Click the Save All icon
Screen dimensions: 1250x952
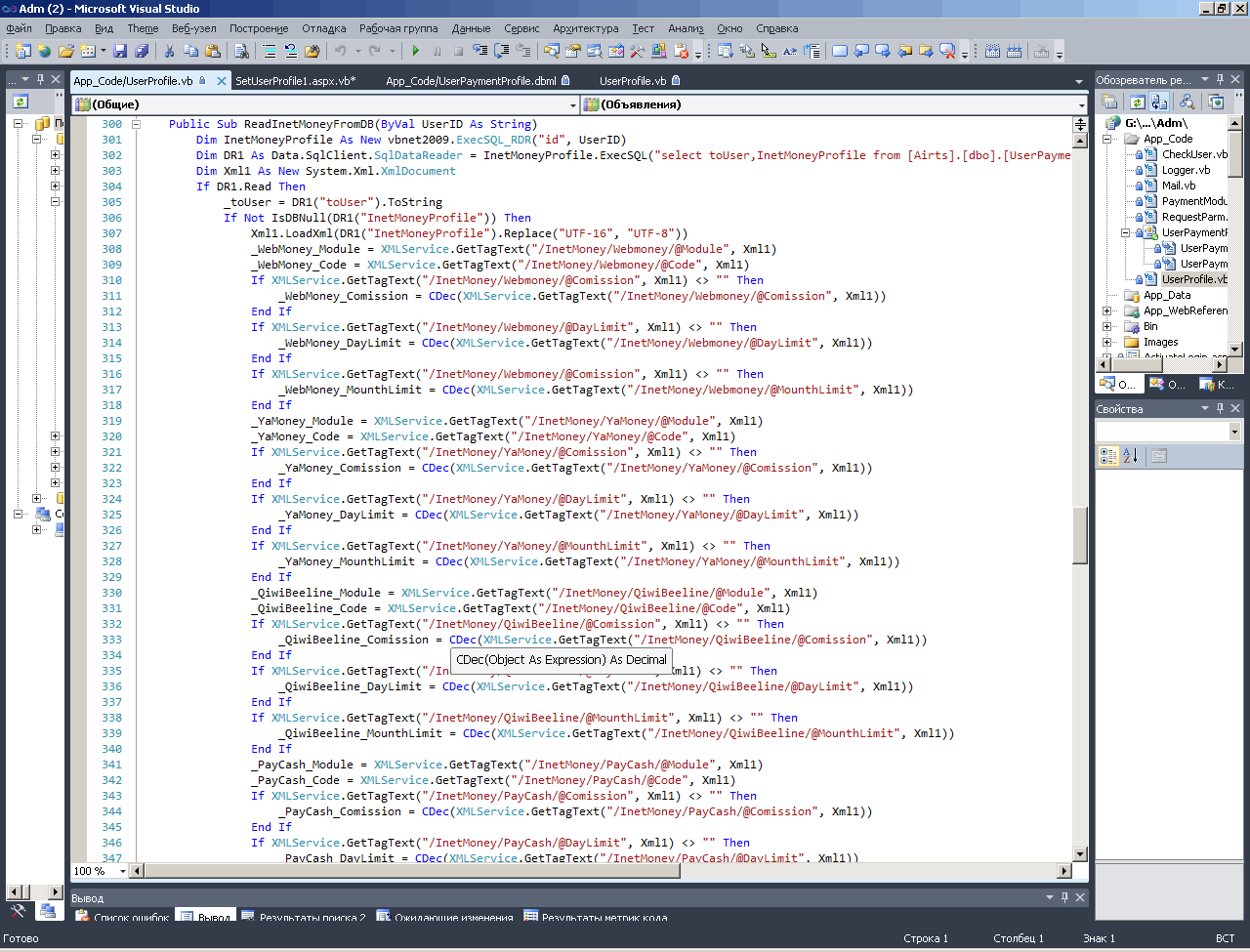142,51
